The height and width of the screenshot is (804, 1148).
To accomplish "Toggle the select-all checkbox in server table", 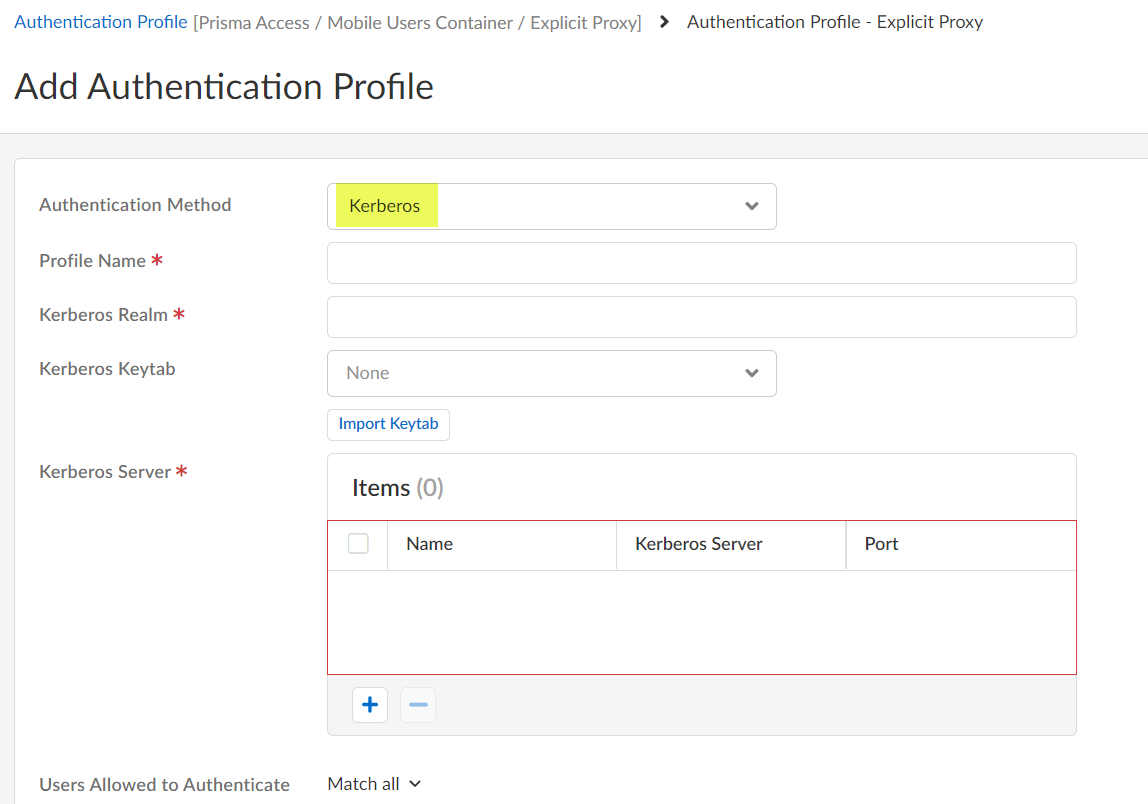I will point(358,544).
